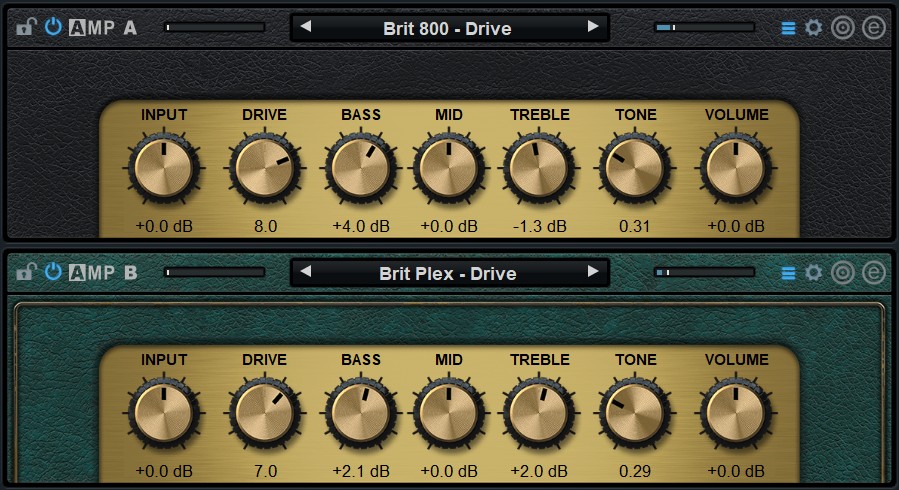Select previous preset before Brit Plex - Drive
Image resolution: width=899 pixels, height=490 pixels.
[306, 272]
